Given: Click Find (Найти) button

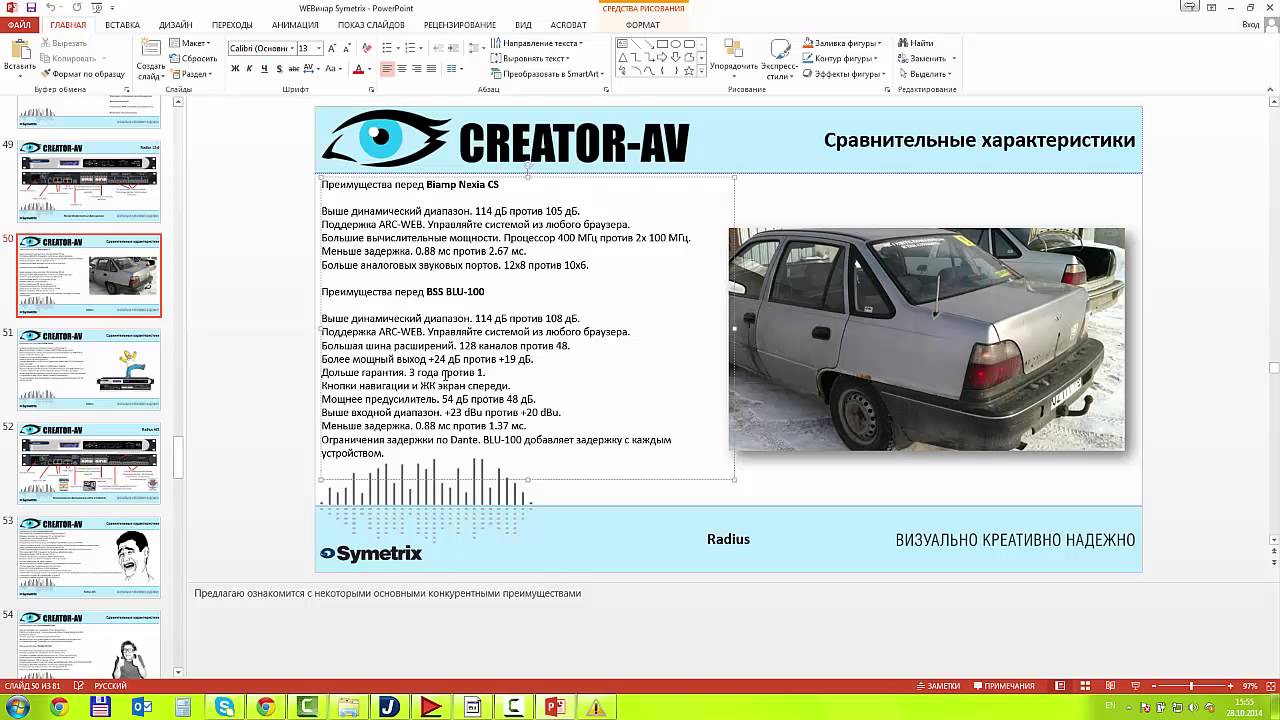Looking at the screenshot, I should (915, 44).
